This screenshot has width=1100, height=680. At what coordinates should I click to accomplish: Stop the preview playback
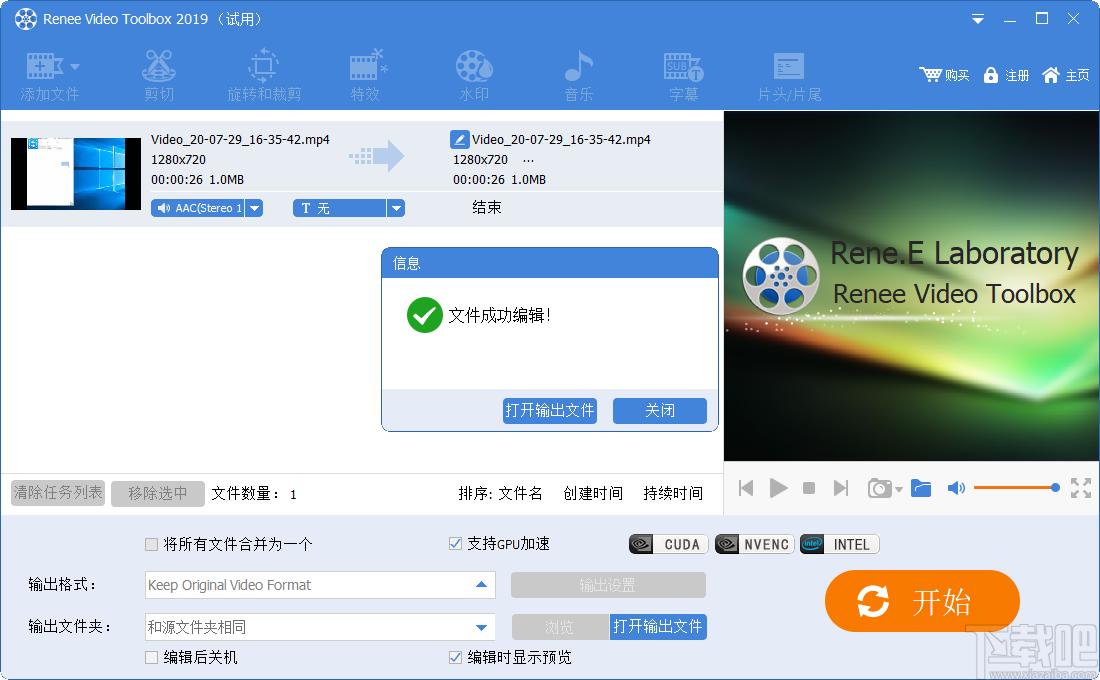click(x=809, y=488)
